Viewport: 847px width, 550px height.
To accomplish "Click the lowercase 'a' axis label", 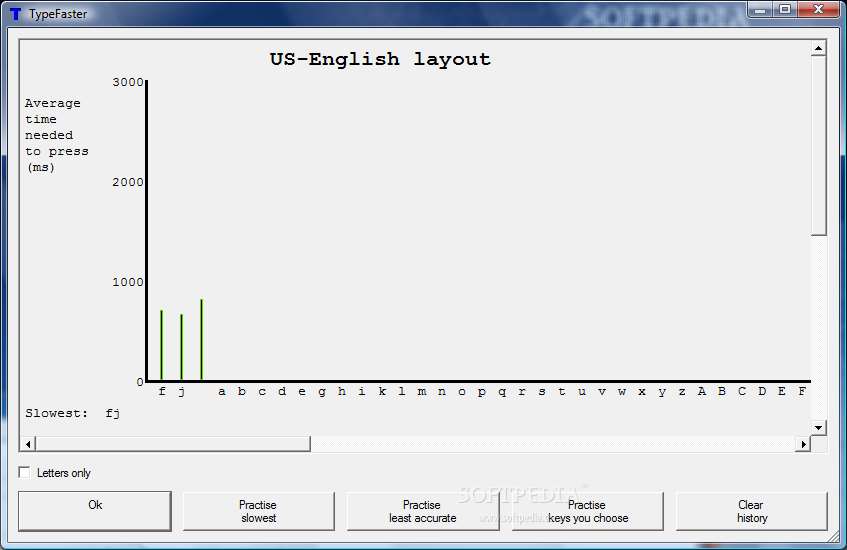I will coord(221,392).
